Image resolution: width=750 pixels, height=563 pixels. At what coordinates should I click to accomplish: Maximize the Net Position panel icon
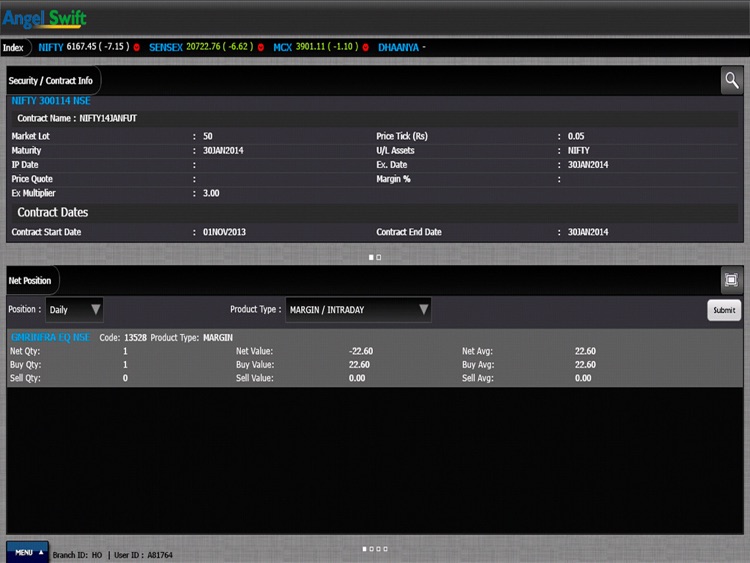pyautogui.click(x=731, y=280)
